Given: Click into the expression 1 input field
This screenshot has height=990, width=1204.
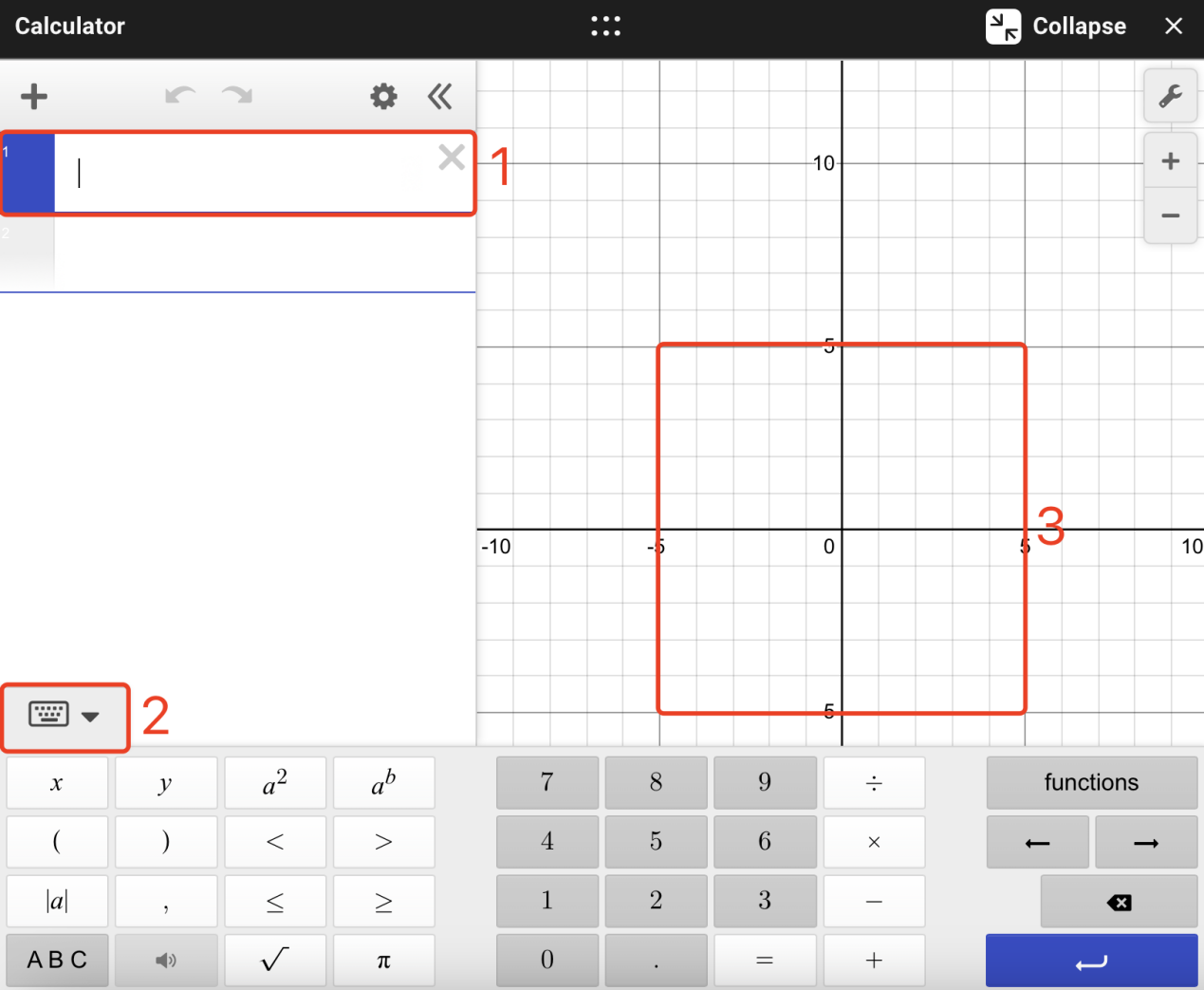Looking at the screenshot, I should click(247, 174).
